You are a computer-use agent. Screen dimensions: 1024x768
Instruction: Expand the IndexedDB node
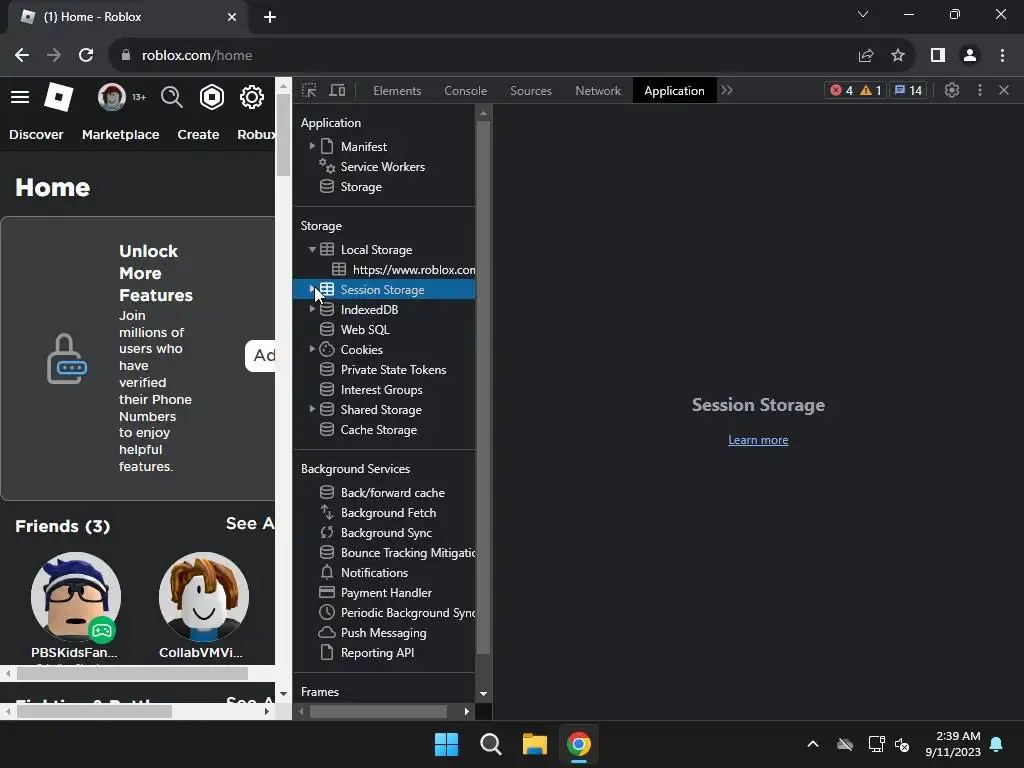(312, 310)
